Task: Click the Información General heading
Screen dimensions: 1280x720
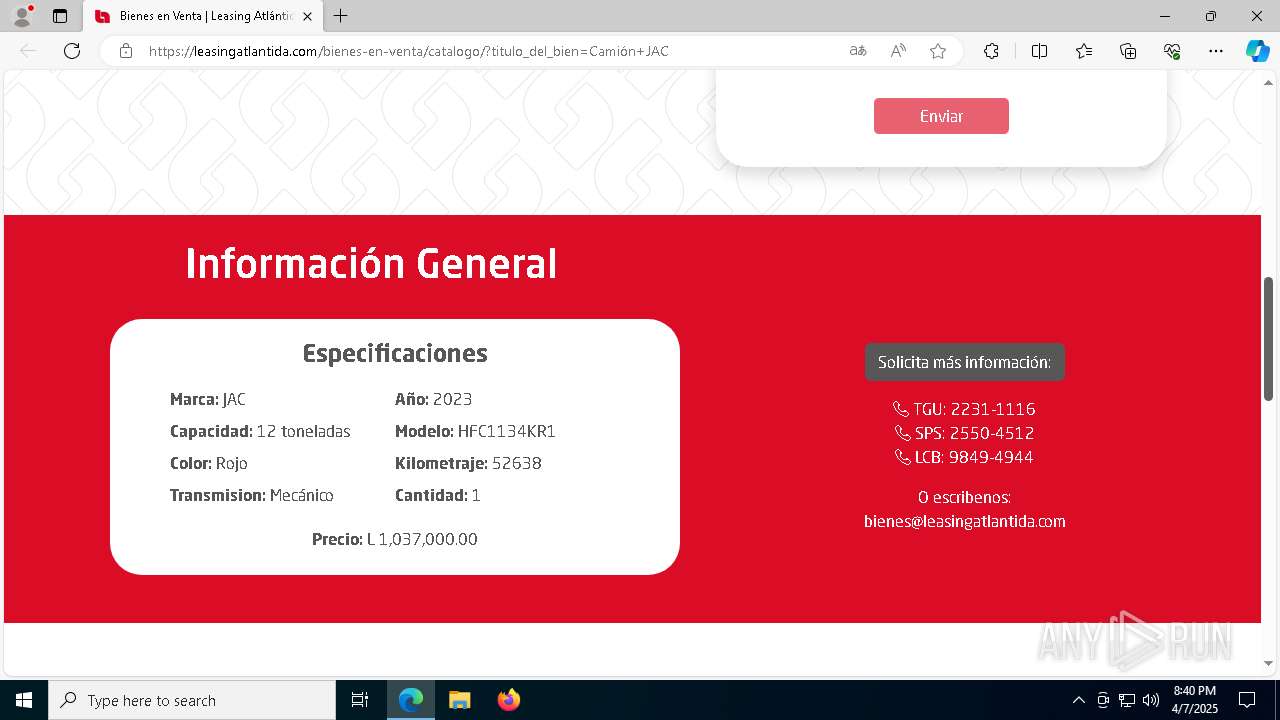Action: click(371, 264)
